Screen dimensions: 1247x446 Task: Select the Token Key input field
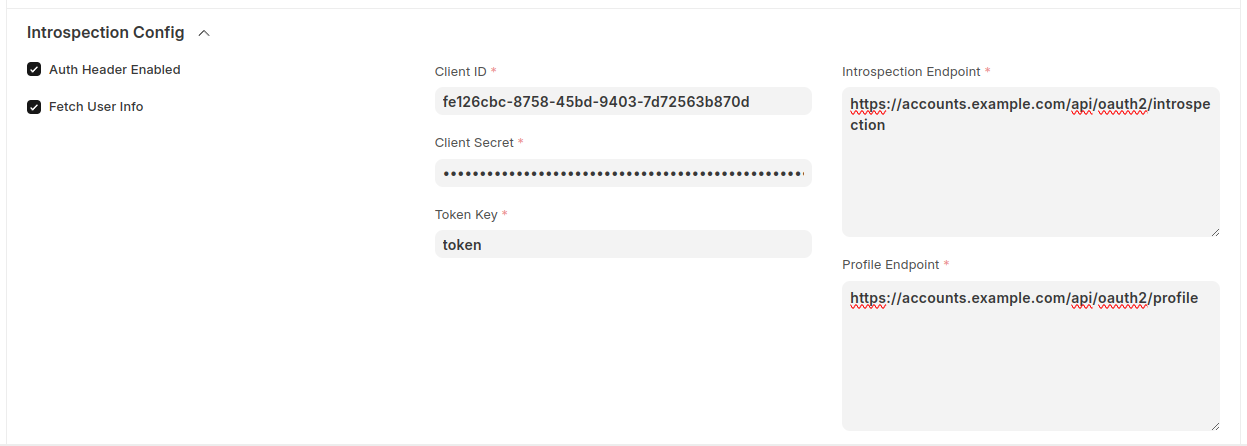pyautogui.click(x=623, y=245)
